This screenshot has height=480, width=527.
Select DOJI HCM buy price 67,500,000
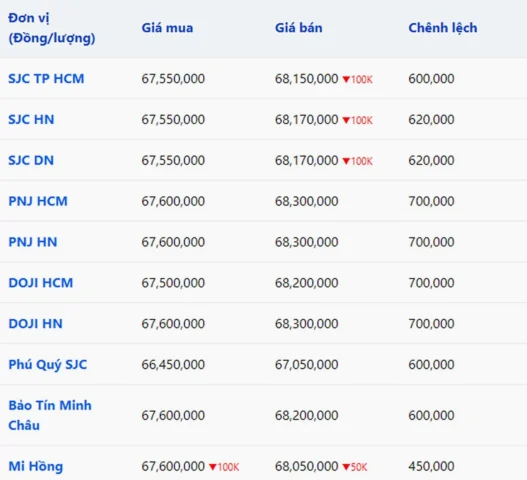coord(173,283)
